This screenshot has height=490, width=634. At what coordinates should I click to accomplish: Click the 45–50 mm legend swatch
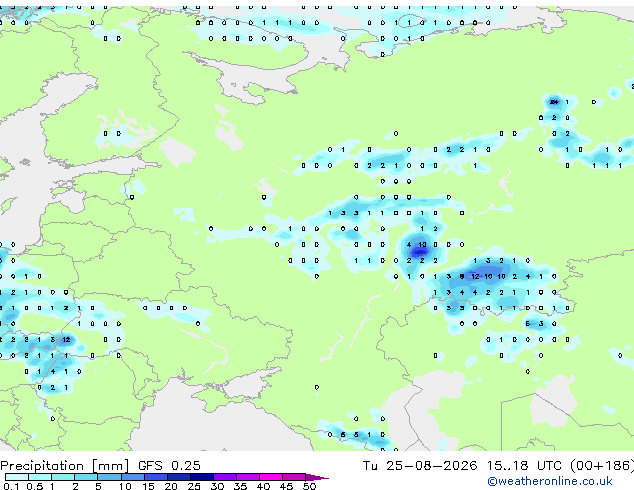tap(294, 477)
